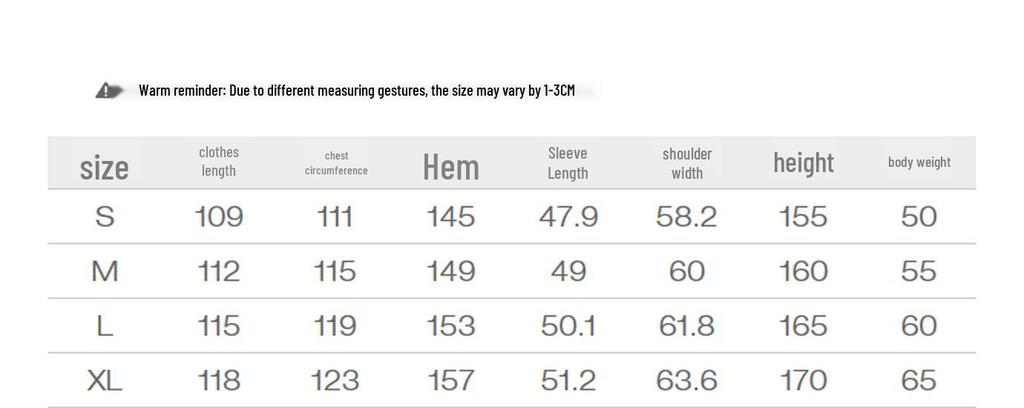Select the 119 chest value for L
Screen dimensions: 1024x408
335,326
